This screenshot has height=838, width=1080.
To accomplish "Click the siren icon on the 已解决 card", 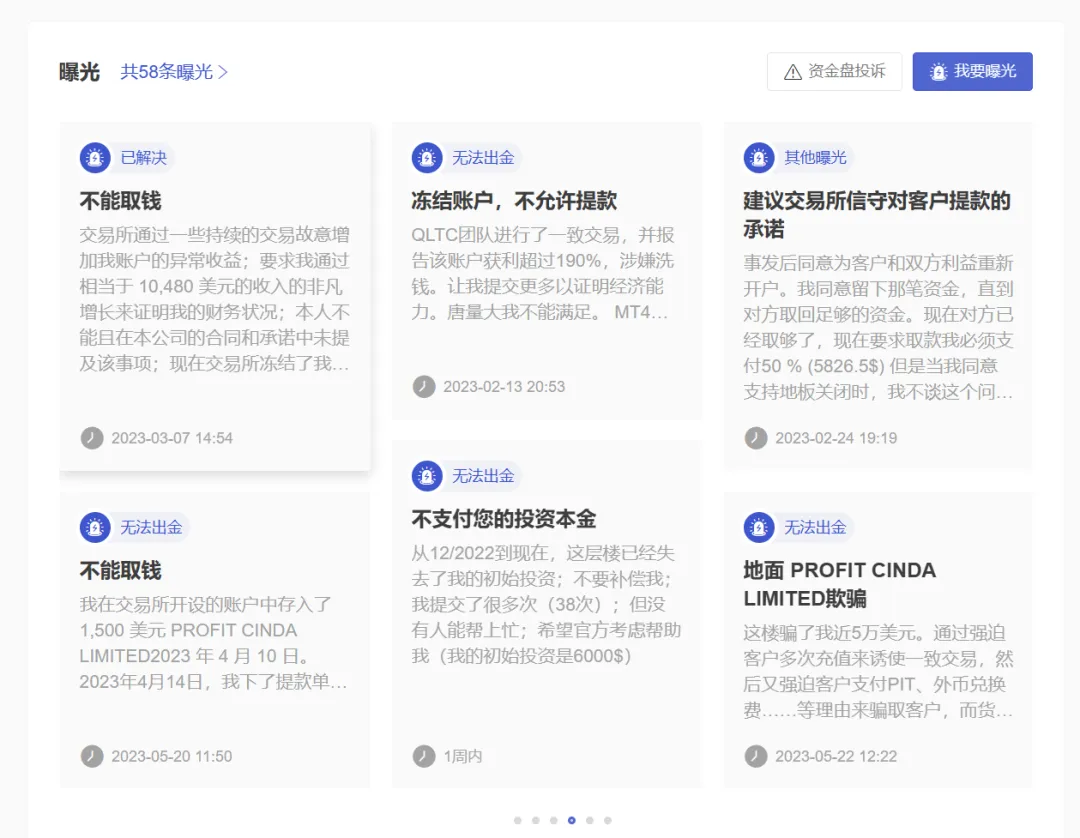I will click(95, 158).
